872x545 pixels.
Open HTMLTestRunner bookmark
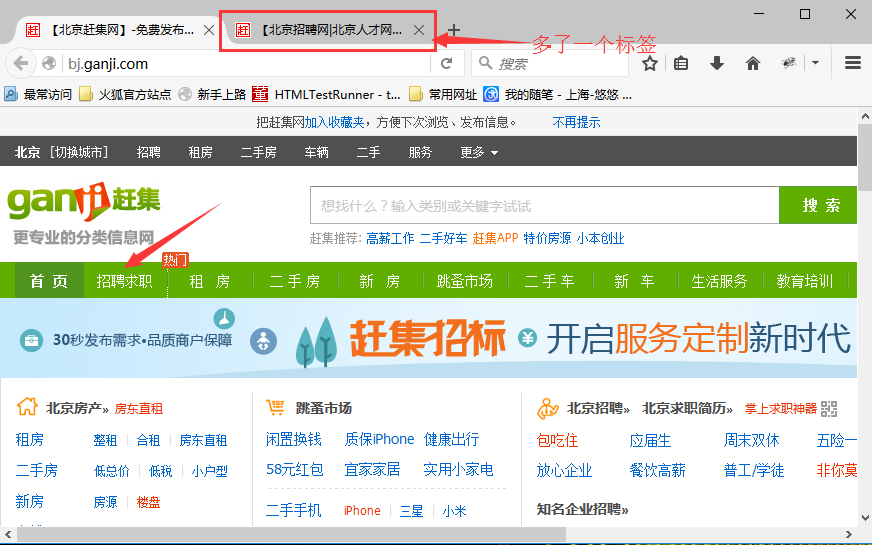click(x=326, y=95)
